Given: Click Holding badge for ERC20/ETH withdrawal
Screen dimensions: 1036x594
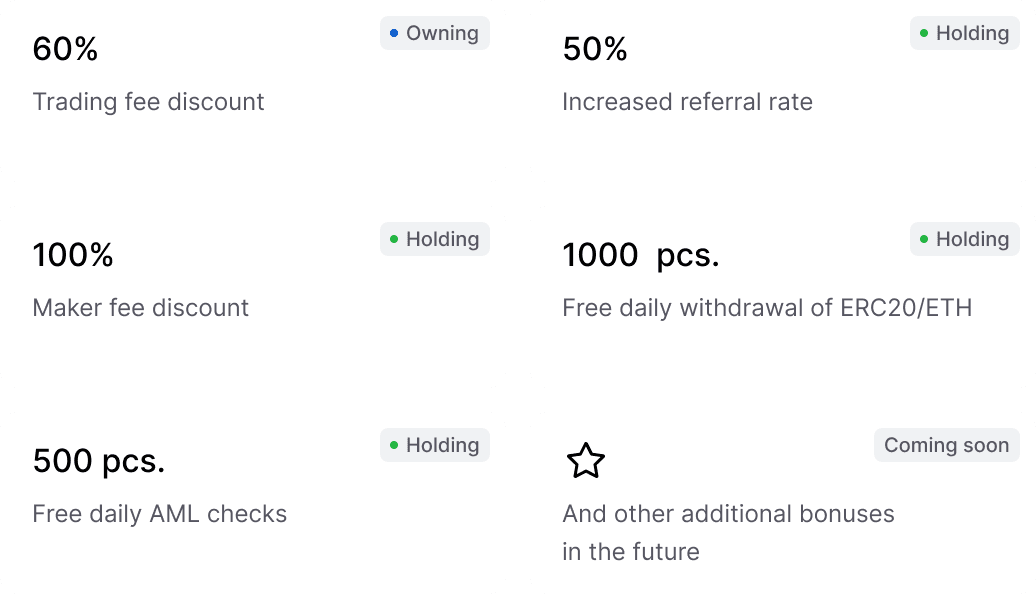Looking at the screenshot, I should pyautogui.click(x=965, y=239).
